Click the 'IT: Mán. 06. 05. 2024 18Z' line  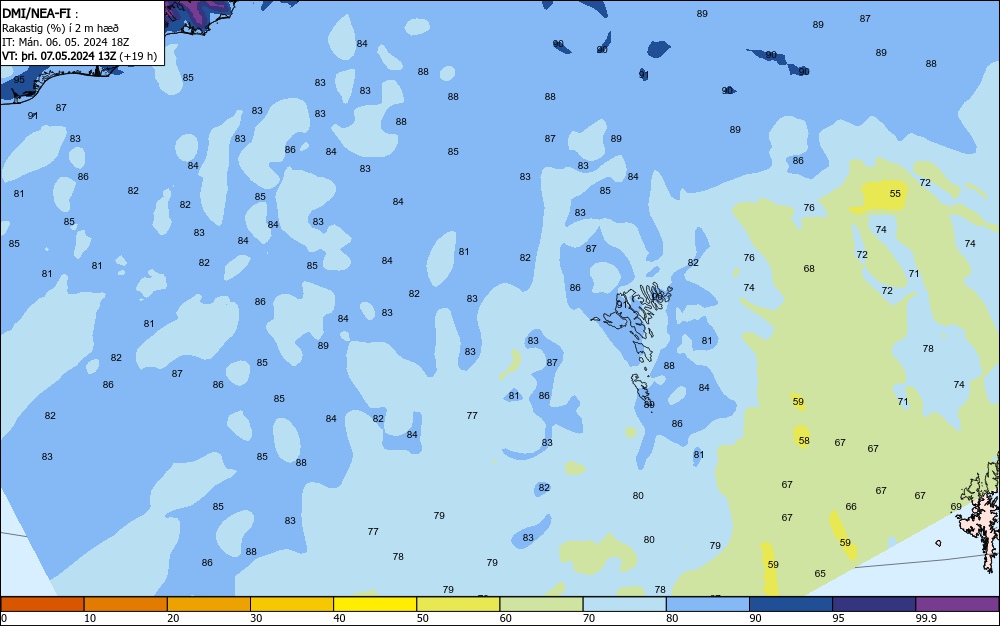(x=65, y=42)
